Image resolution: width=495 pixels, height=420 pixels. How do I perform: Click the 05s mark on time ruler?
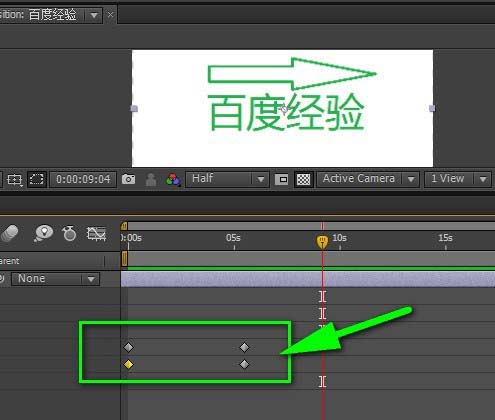click(x=233, y=238)
